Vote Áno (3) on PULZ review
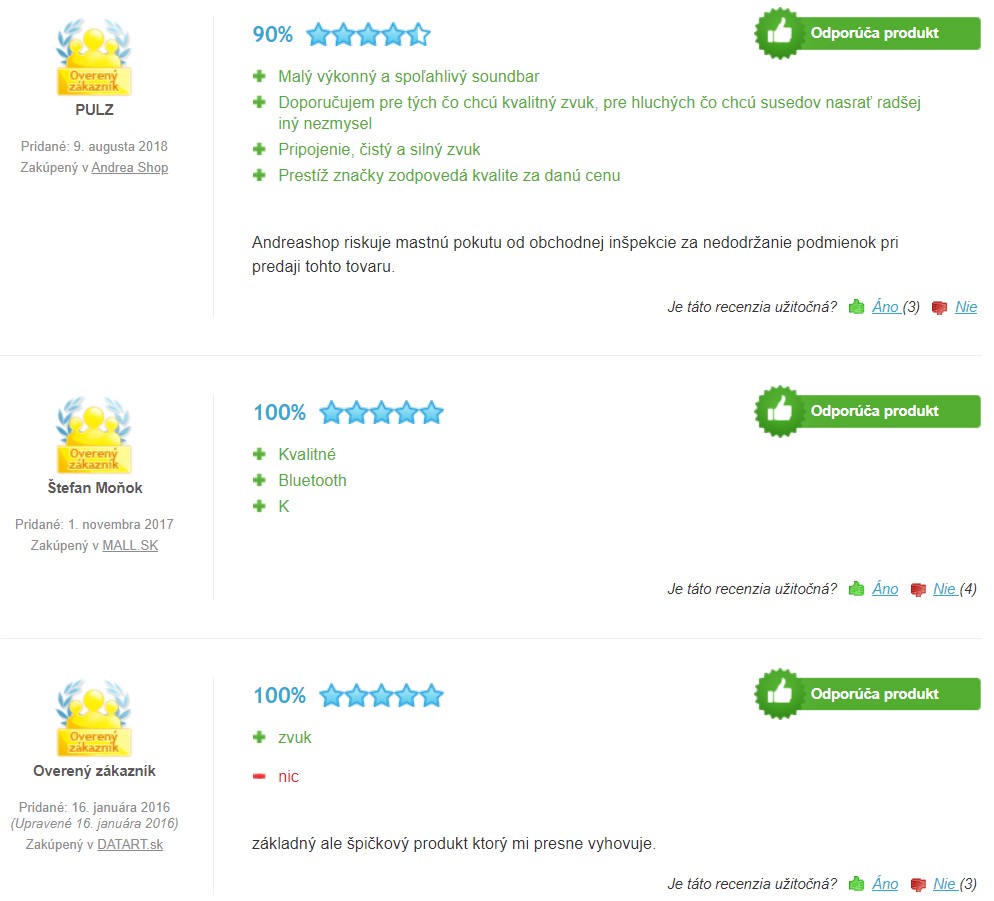Screen dimensions: 994x901 click(896, 307)
